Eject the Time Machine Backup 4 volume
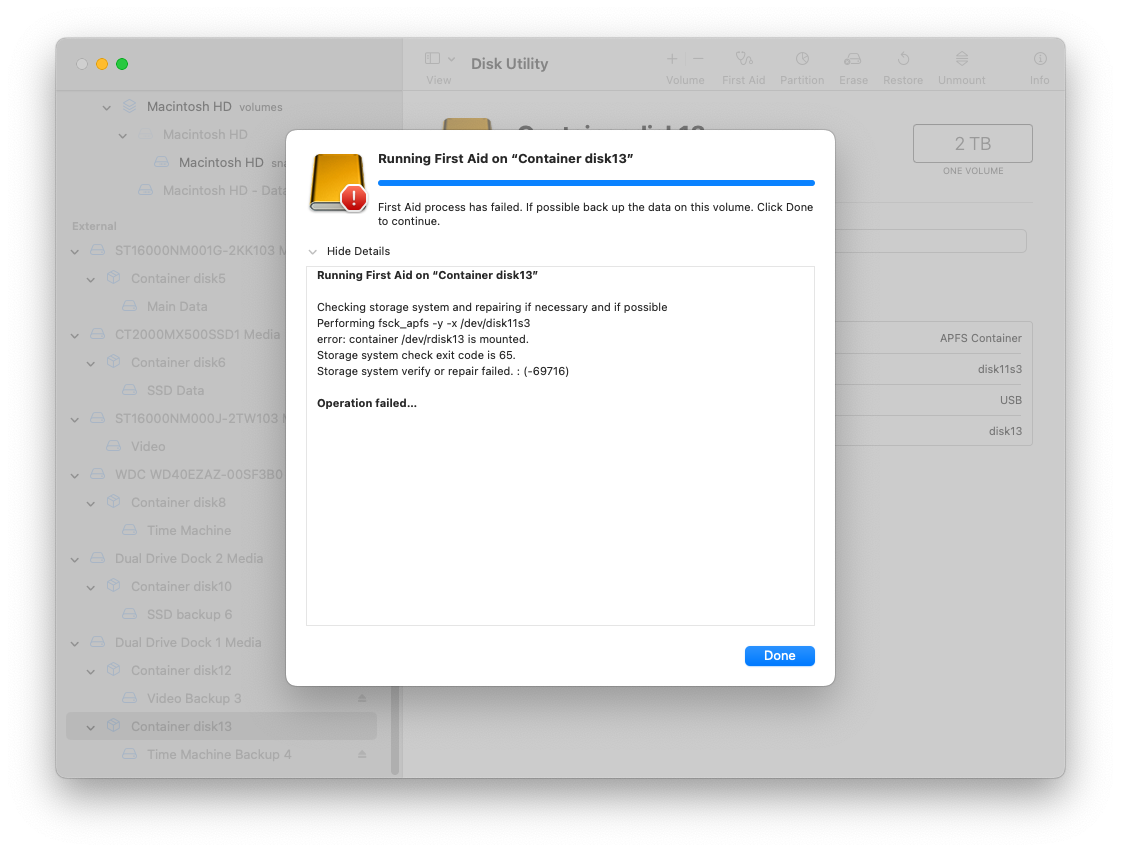This screenshot has width=1121, height=852. [362, 754]
